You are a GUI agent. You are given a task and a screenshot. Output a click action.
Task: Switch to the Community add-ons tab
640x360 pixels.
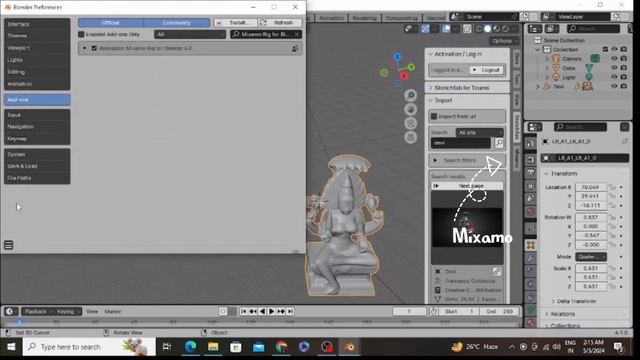pos(176,23)
